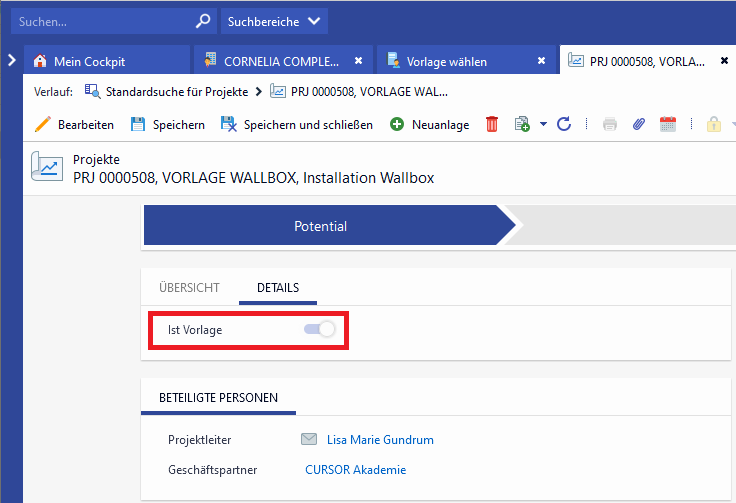Click the copy document icon
The image size is (736, 503).
[x=521, y=125]
